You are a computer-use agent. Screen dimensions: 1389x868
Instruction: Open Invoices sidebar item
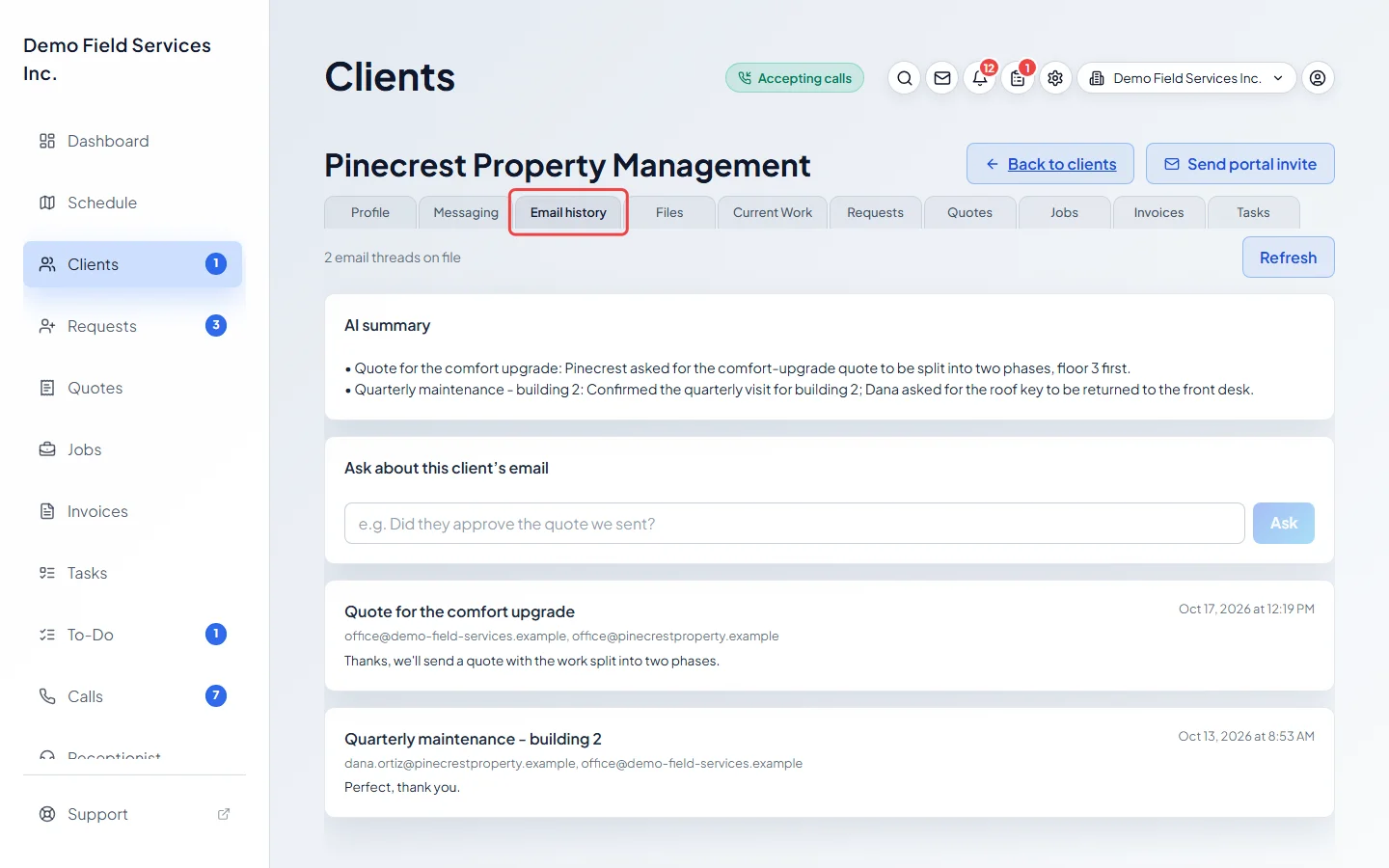coord(133,511)
